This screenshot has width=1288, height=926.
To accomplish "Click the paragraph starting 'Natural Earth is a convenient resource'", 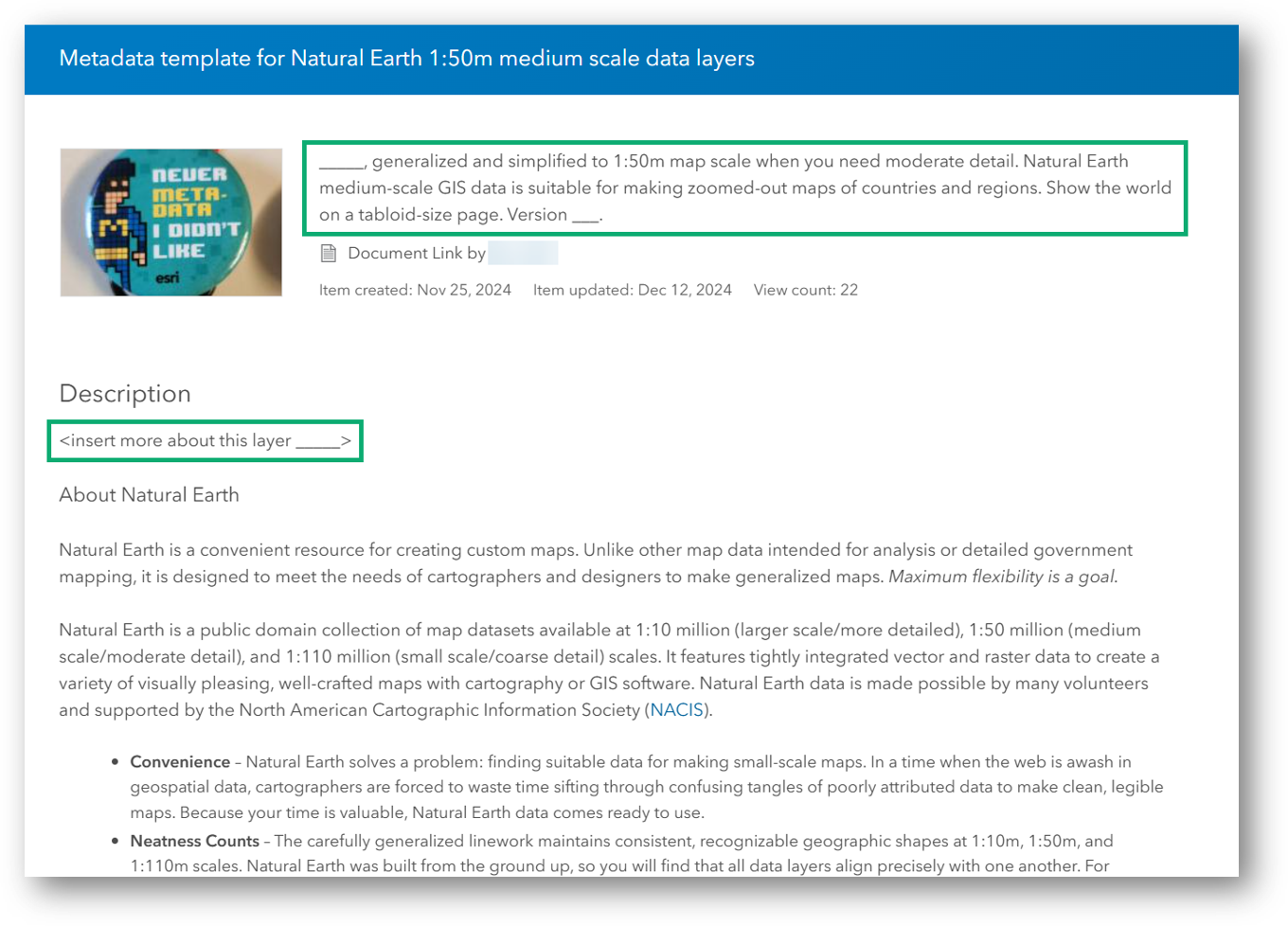I will point(596,563).
